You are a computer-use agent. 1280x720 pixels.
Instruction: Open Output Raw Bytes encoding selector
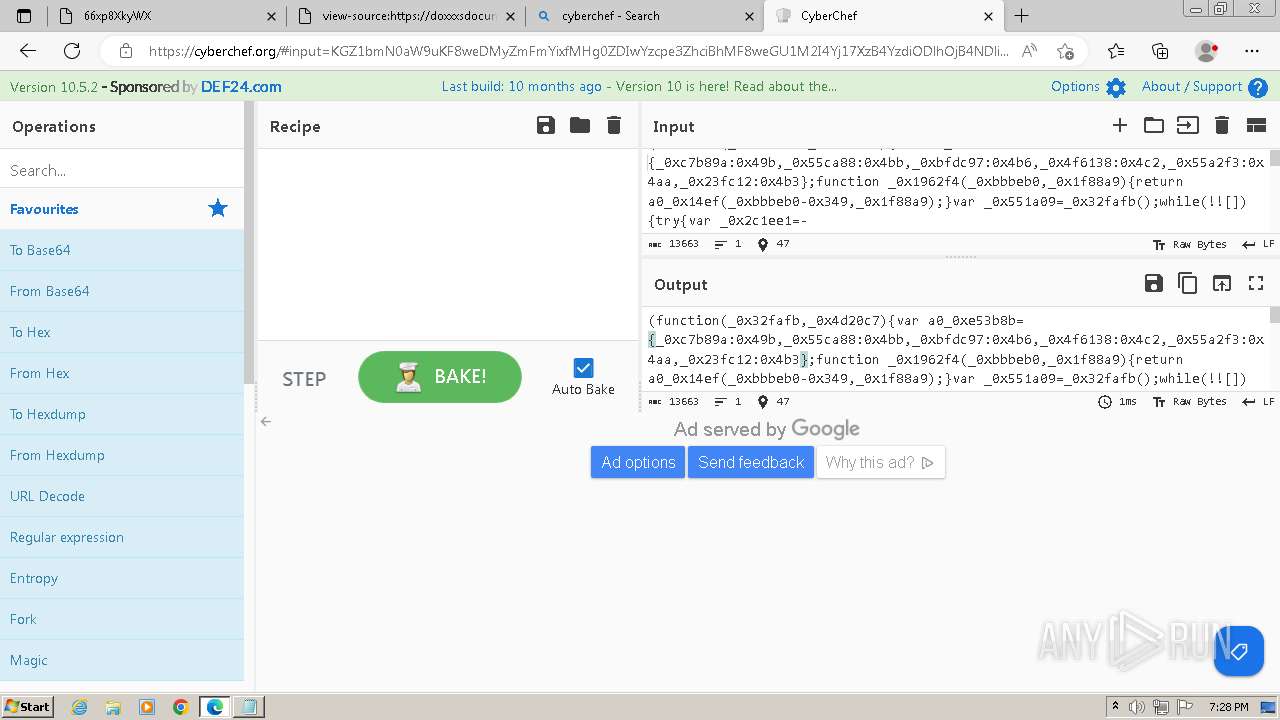click(x=1190, y=402)
